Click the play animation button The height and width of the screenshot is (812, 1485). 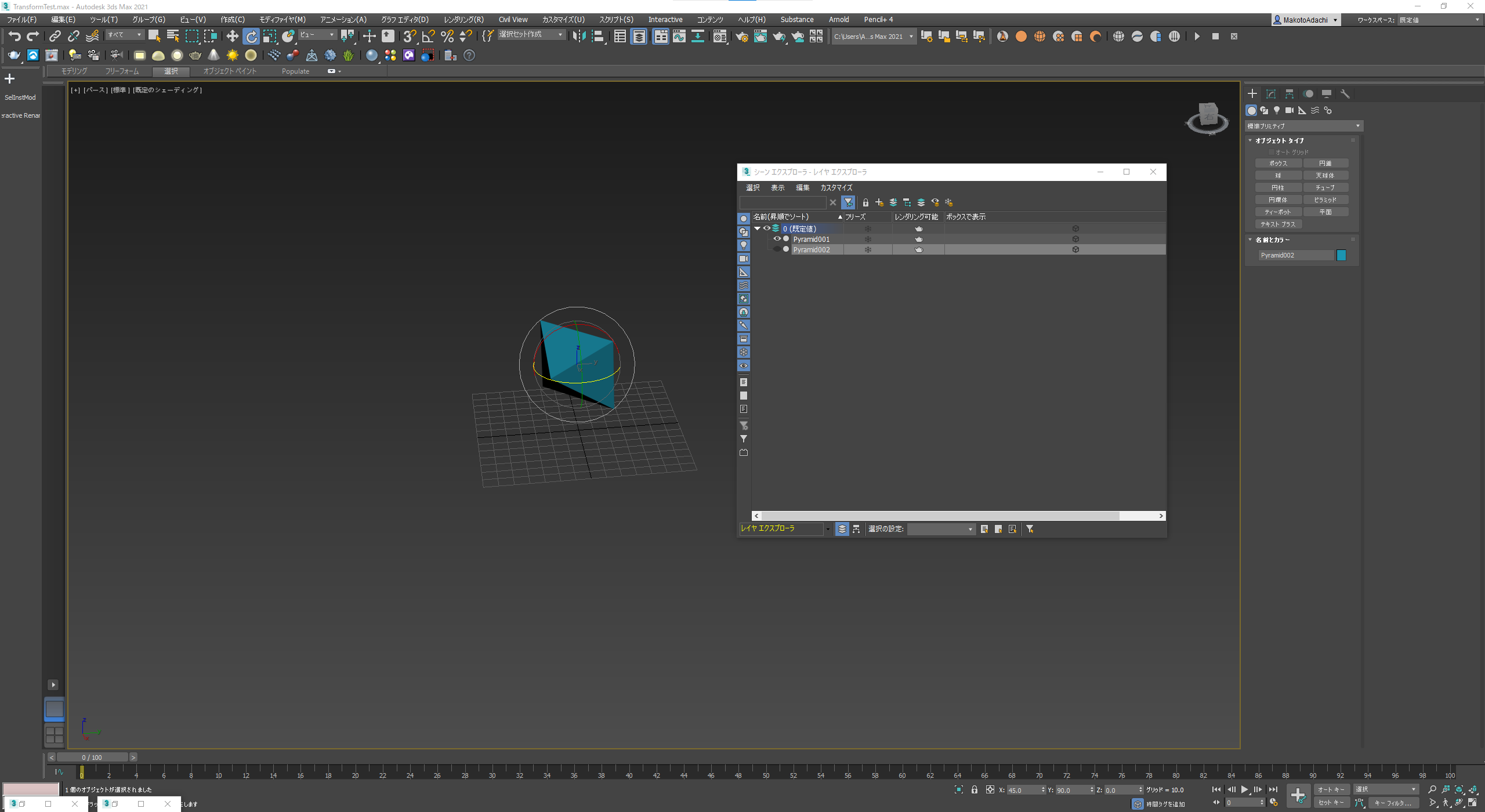pos(1244,789)
